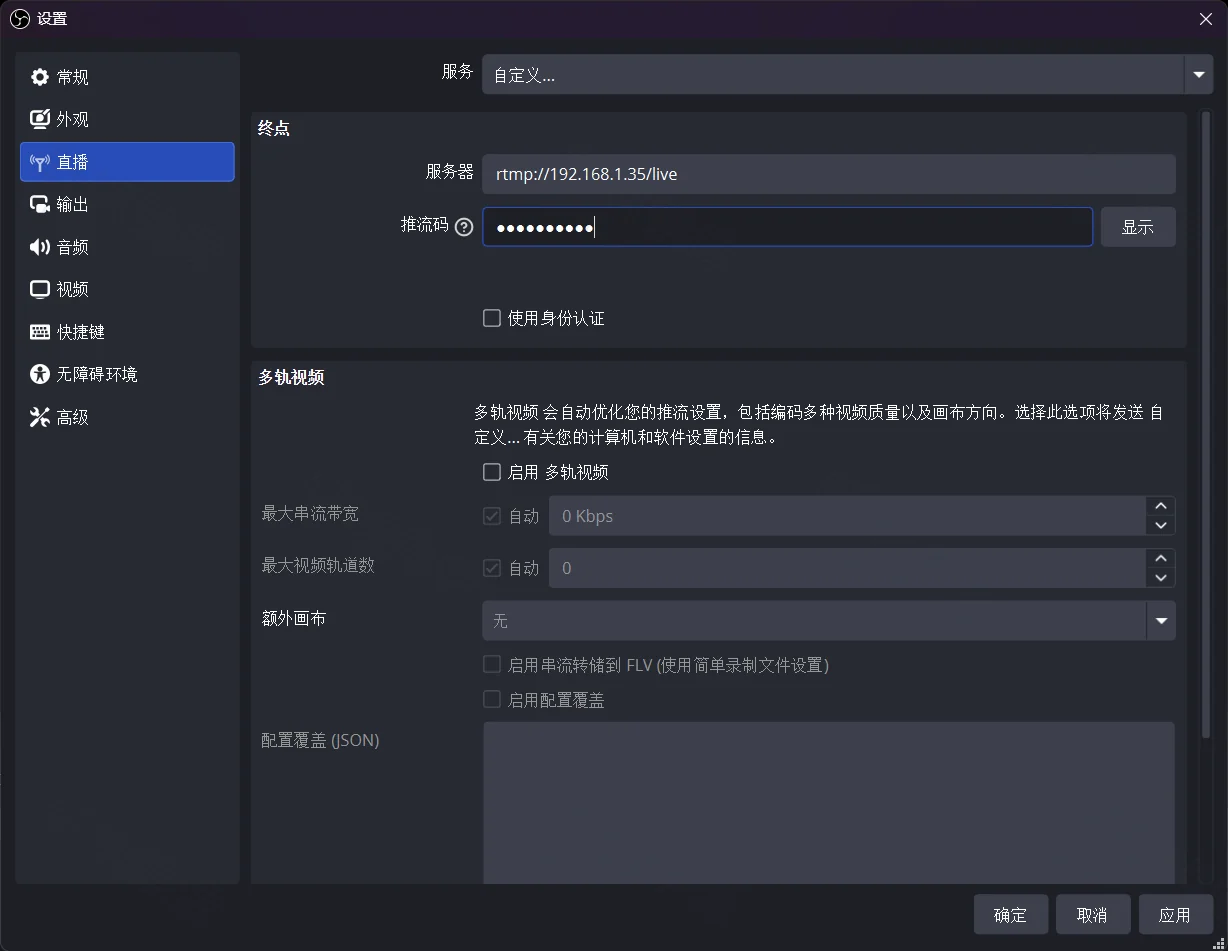Screen dimensions: 1228x951
Task: Open the 无障碍环境 settings tab
Action: click(x=127, y=374)
